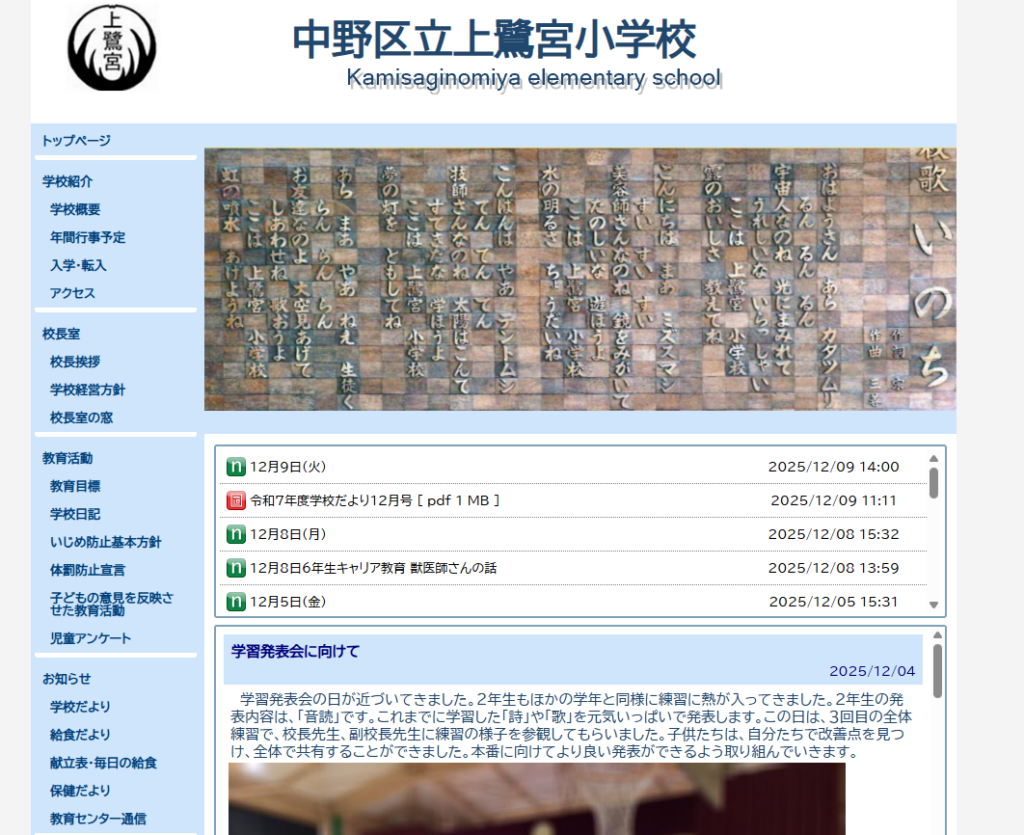
Task: Select アクセス in the sidebar
Action: point(72,293)
